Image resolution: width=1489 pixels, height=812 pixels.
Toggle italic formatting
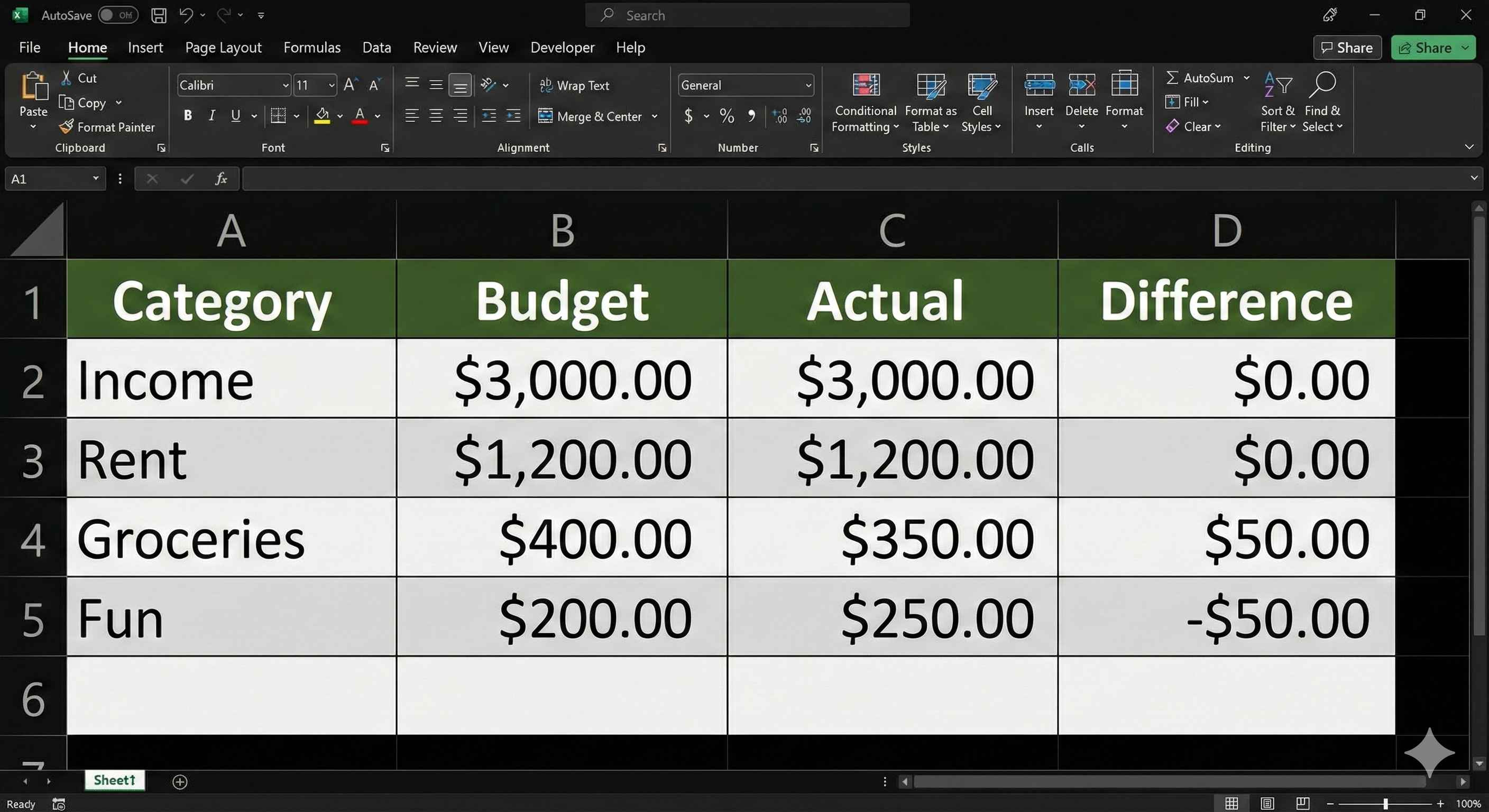click(x=212, y=116)
